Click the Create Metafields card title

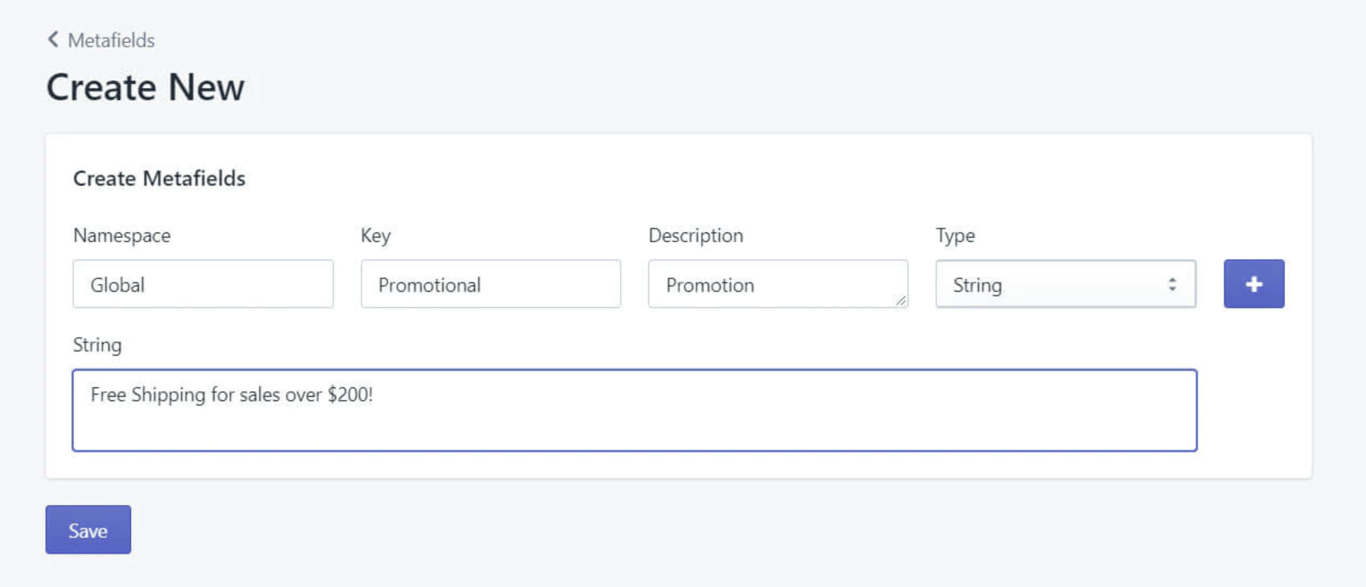(159, 179)
